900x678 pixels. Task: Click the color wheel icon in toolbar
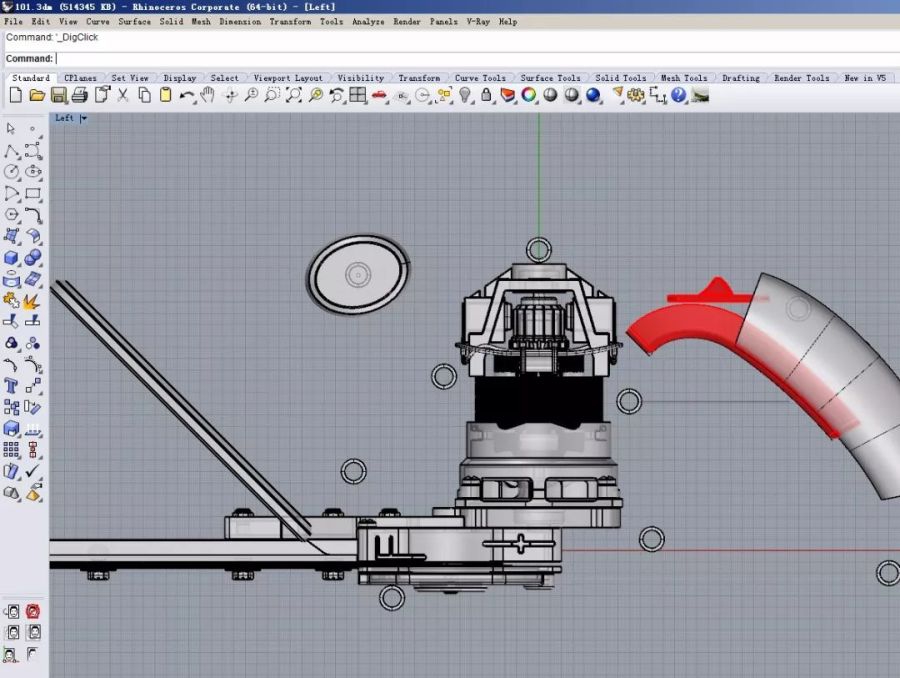528,95
